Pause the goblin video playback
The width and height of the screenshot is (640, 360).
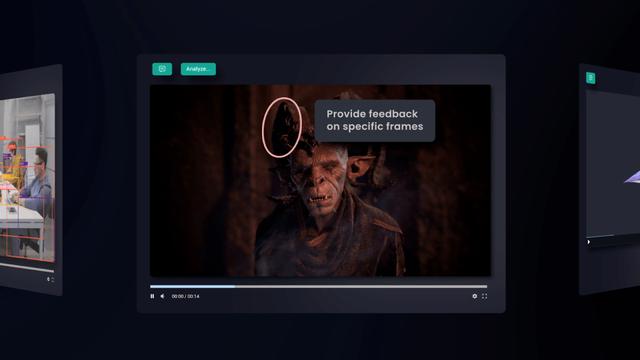click(x=152, y=296)
